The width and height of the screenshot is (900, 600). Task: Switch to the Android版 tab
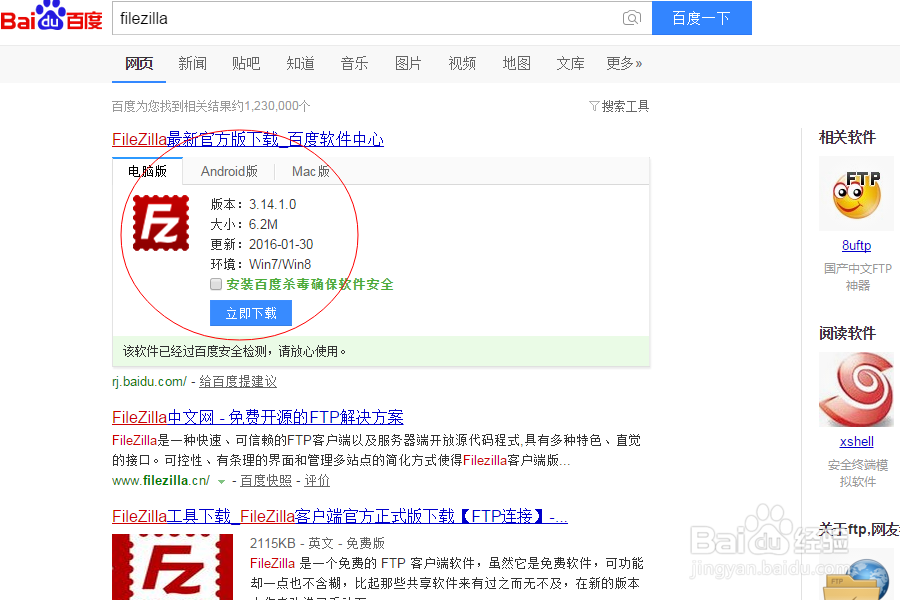click(x=229, y=171)
